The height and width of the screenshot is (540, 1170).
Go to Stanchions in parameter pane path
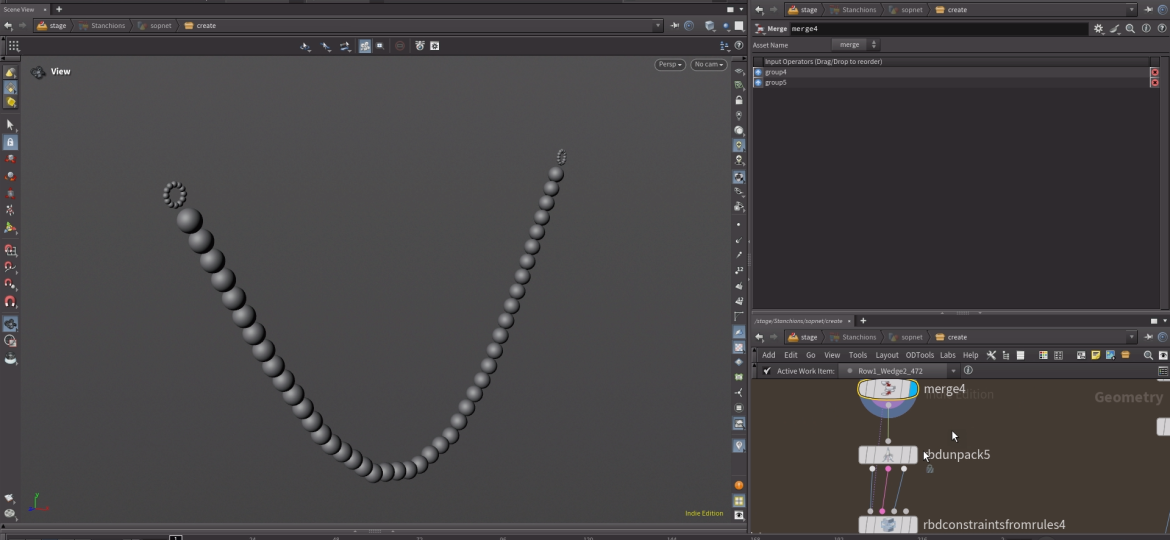pos(858,10)
